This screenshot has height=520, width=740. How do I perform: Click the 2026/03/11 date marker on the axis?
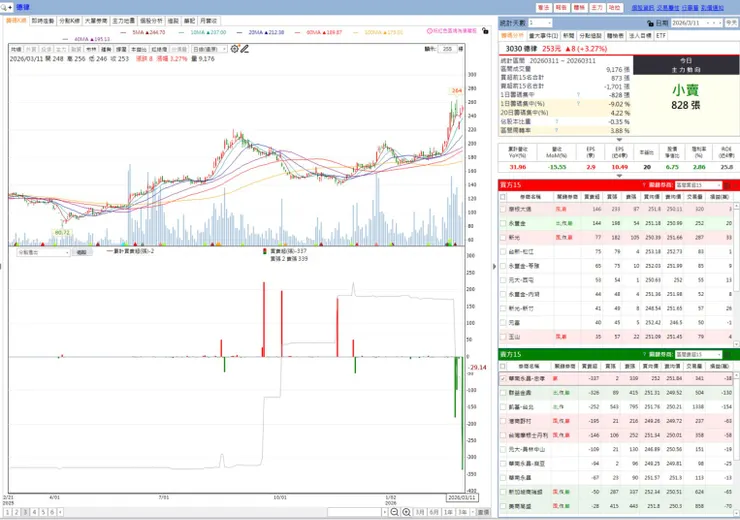coord(462,497)
